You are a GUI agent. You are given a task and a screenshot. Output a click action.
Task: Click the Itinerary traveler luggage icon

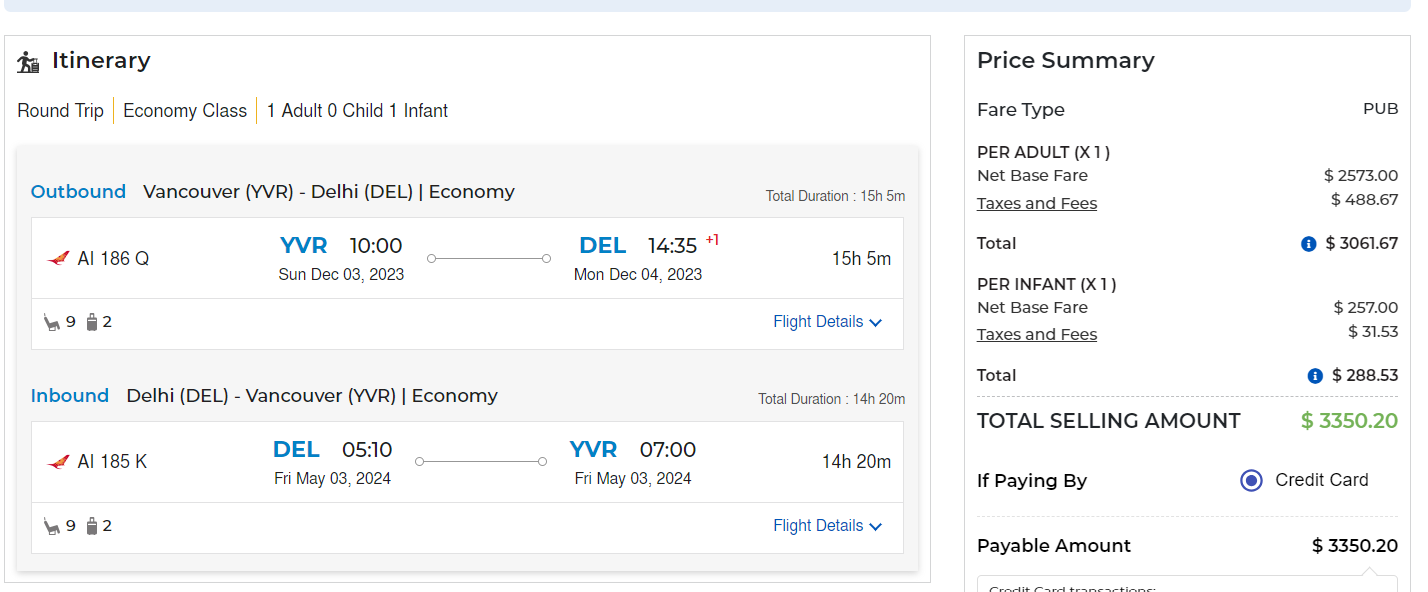coord(28,62)
